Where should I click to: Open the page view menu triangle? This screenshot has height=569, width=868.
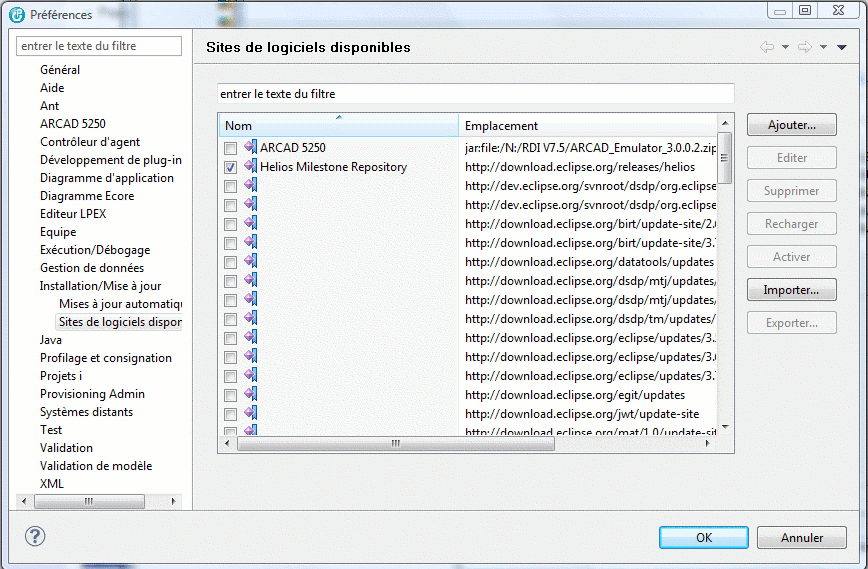pos(841,47)
